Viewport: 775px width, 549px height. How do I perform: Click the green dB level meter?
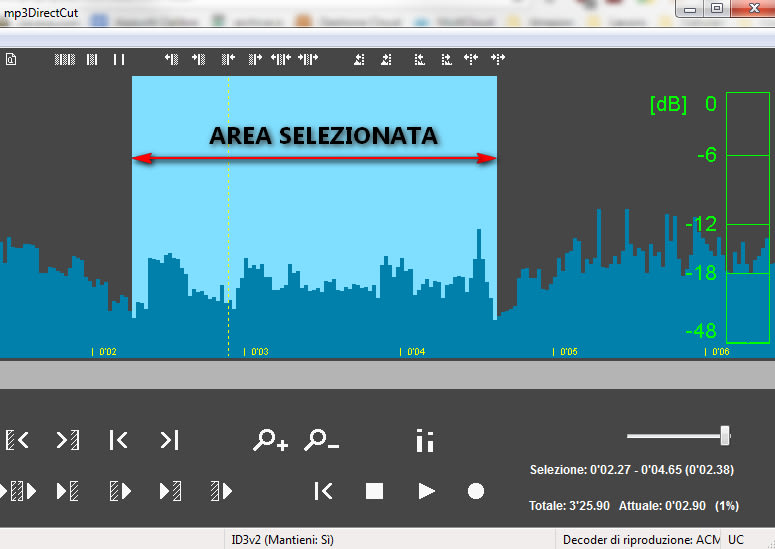click(x=748, y=217)
